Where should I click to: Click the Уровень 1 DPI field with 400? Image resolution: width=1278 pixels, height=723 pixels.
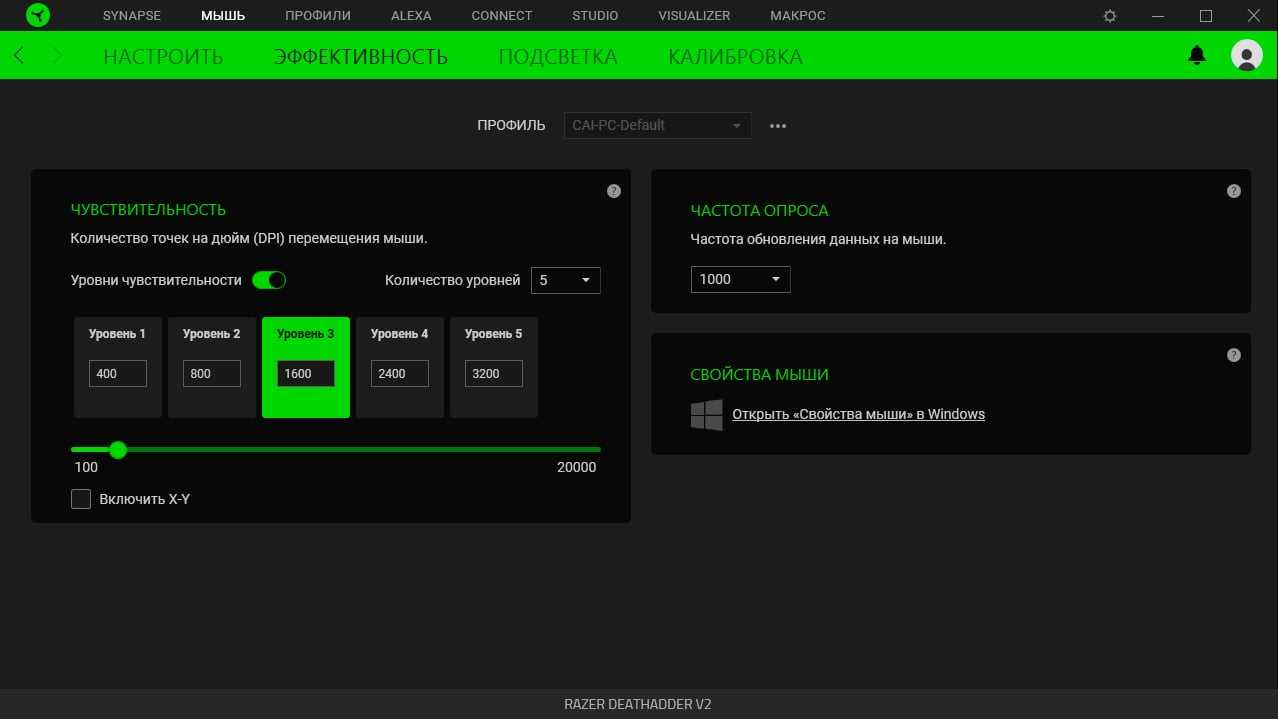(x=118, y=373)
